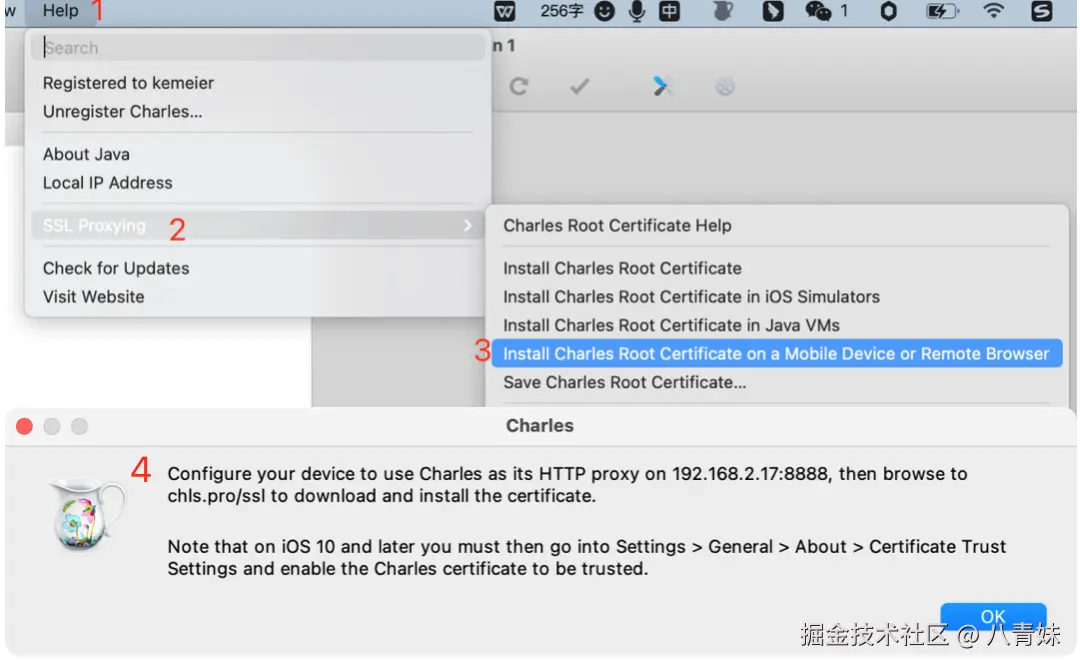Close the Charles dialog with red button
Viewport: 1080px width, 668px height.
[x=24, y=426]
